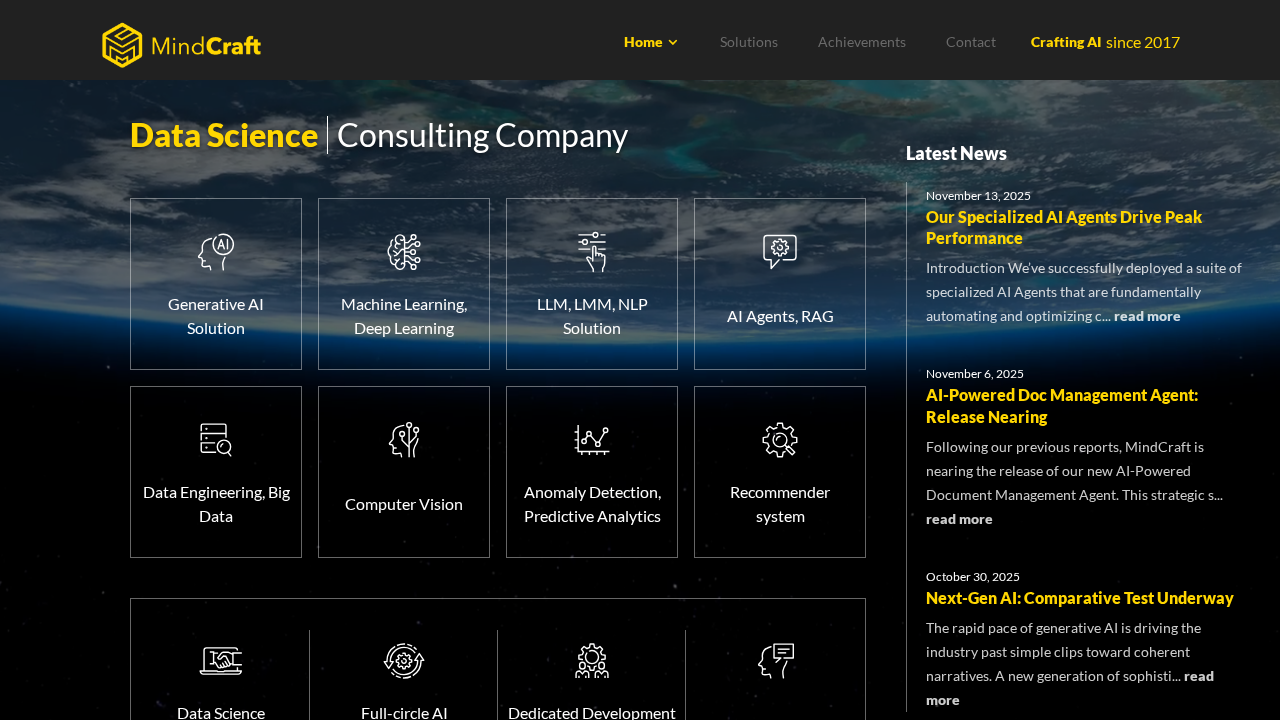Open the Contact menu item

(x=971, y=42)
